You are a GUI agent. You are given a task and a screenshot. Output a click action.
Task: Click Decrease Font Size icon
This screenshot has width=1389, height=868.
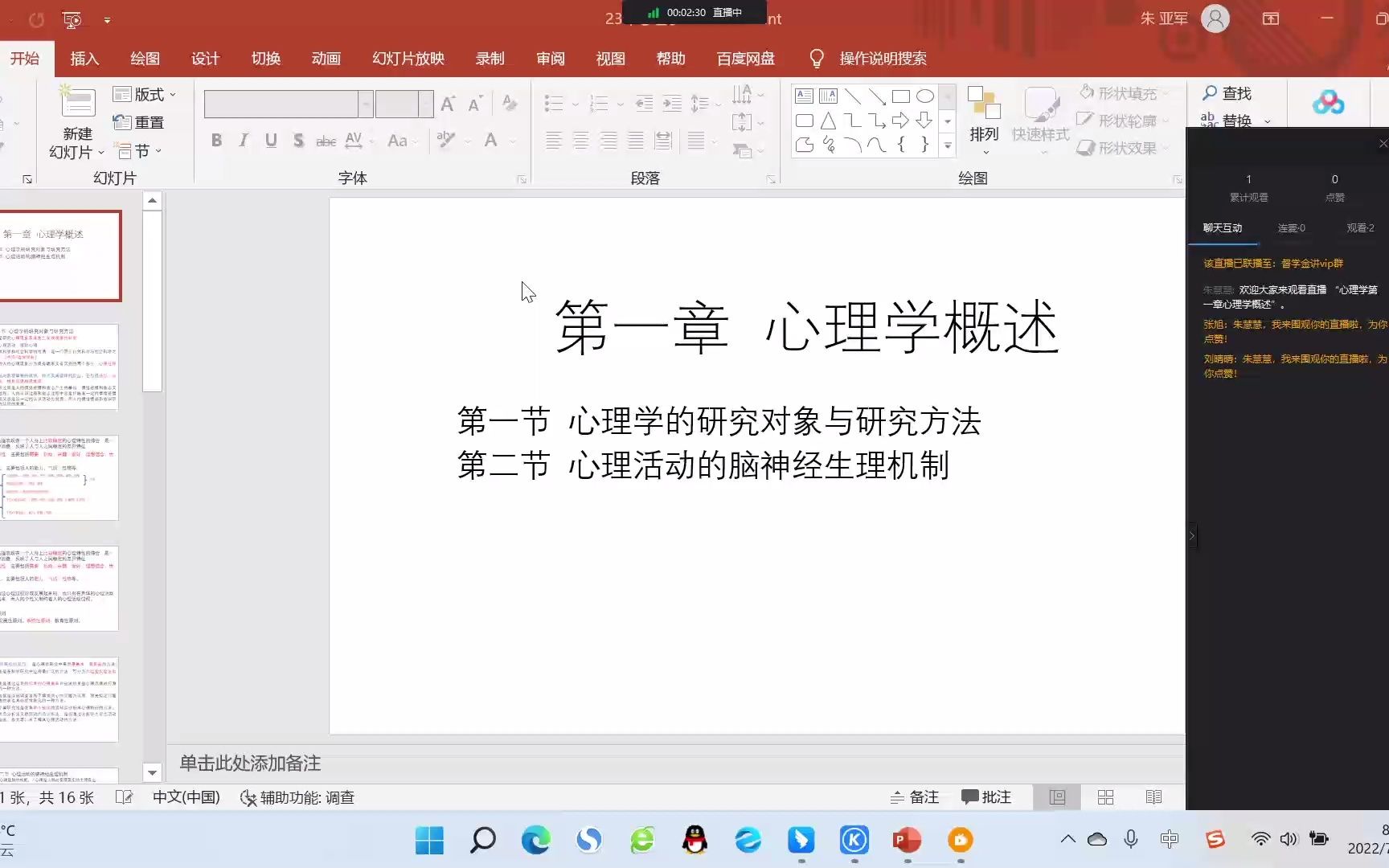475,104
